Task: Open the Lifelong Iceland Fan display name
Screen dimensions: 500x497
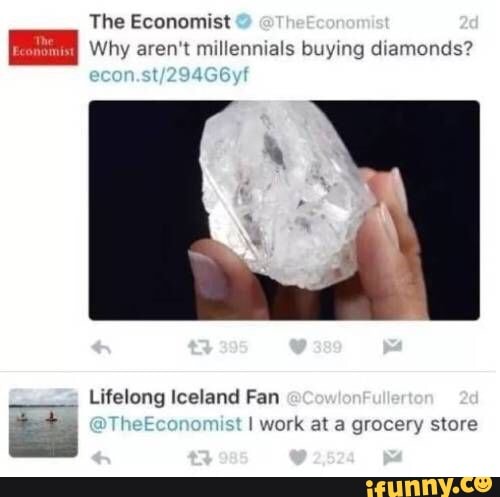Action: [184, 397]
